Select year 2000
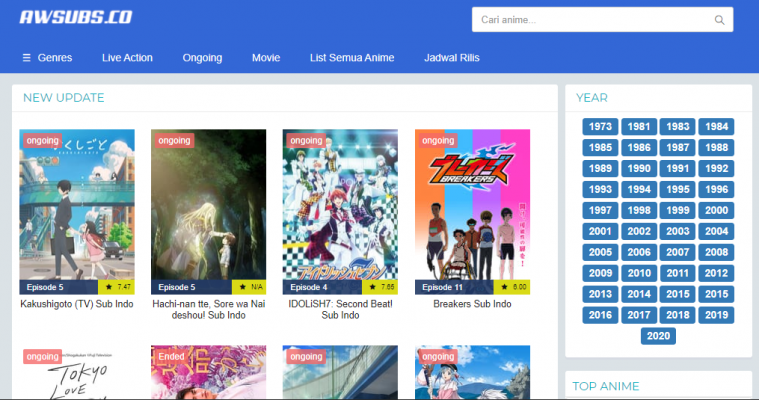This screenshot has height=400, width=759. 716,210
